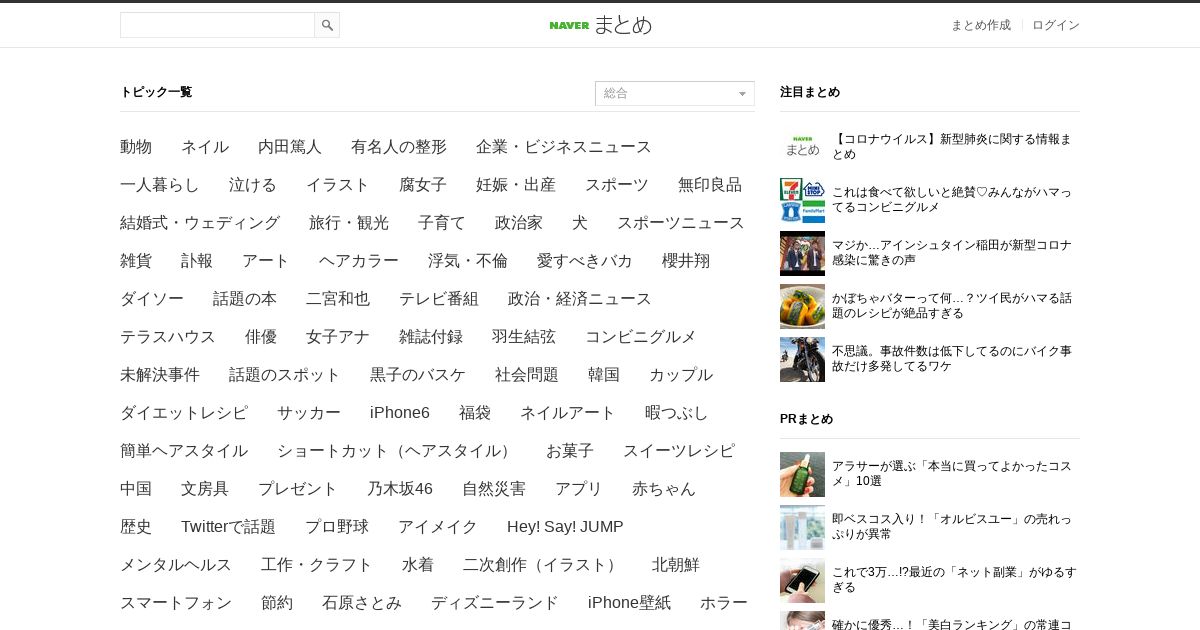
Task: Click the ログイン link
Action: [1056, 25]
